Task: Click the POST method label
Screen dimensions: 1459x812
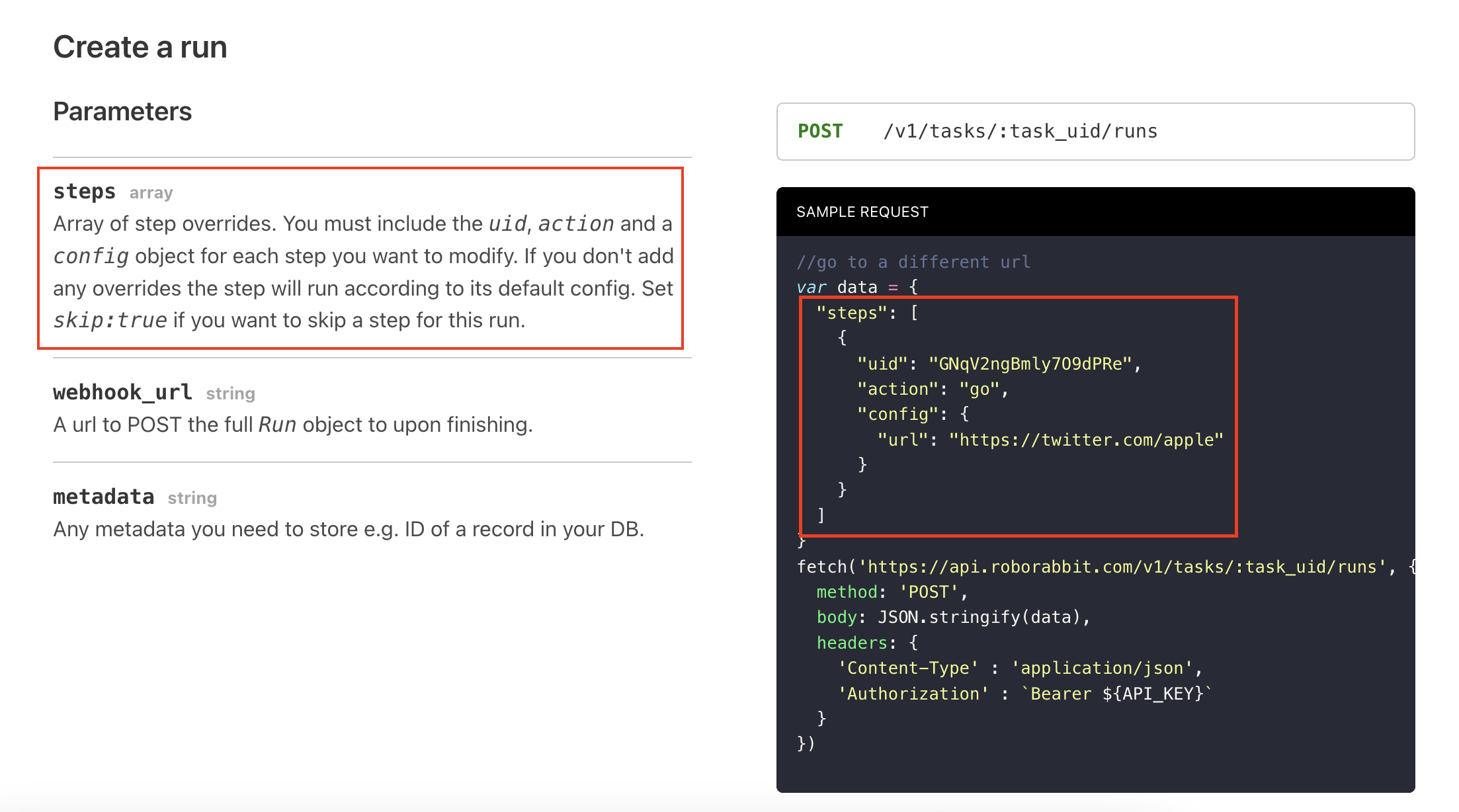Action: (820, 131)
